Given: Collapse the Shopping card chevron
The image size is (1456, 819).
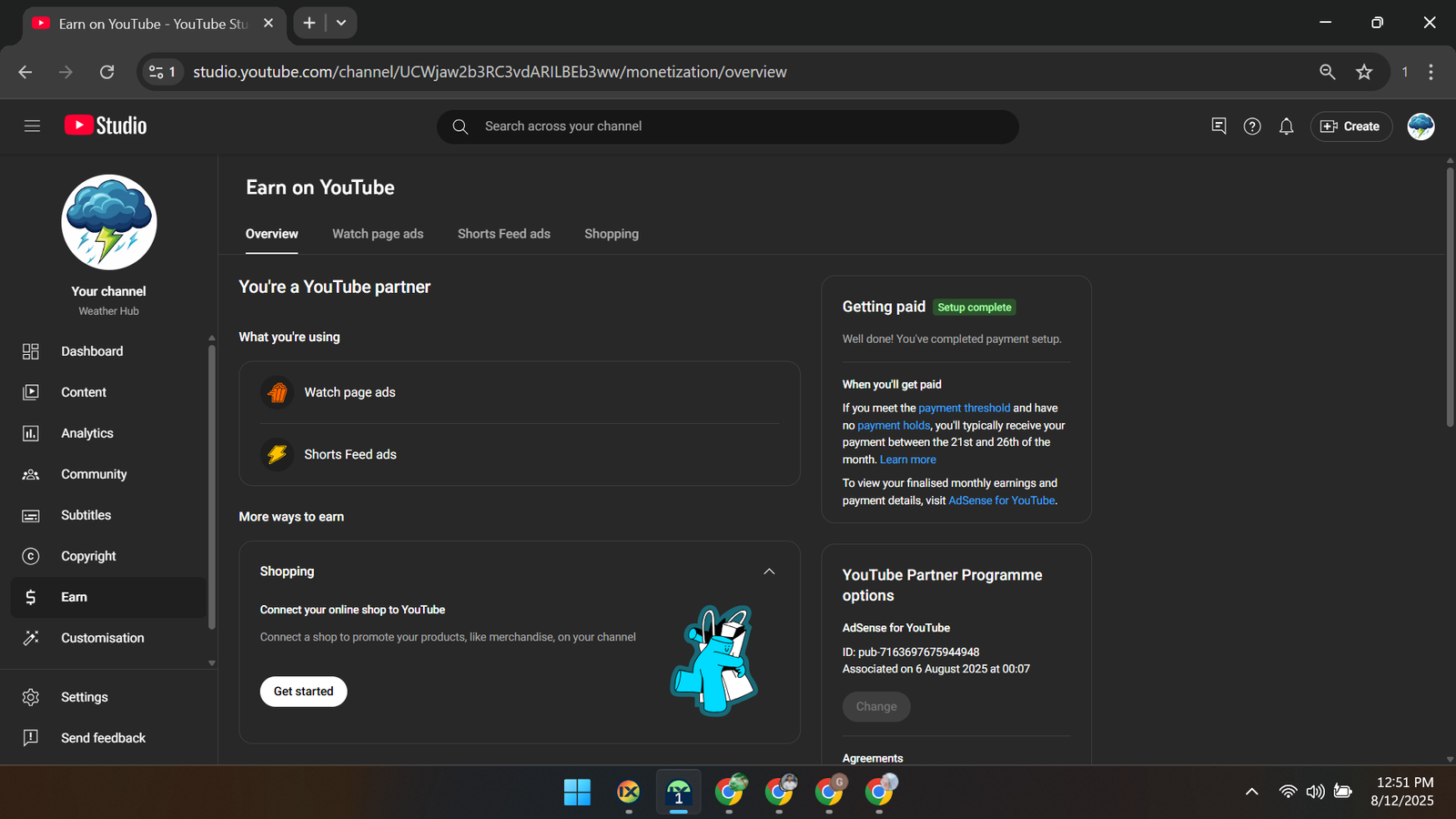Looking at the screenshot, I should click(x=769, y=571).
